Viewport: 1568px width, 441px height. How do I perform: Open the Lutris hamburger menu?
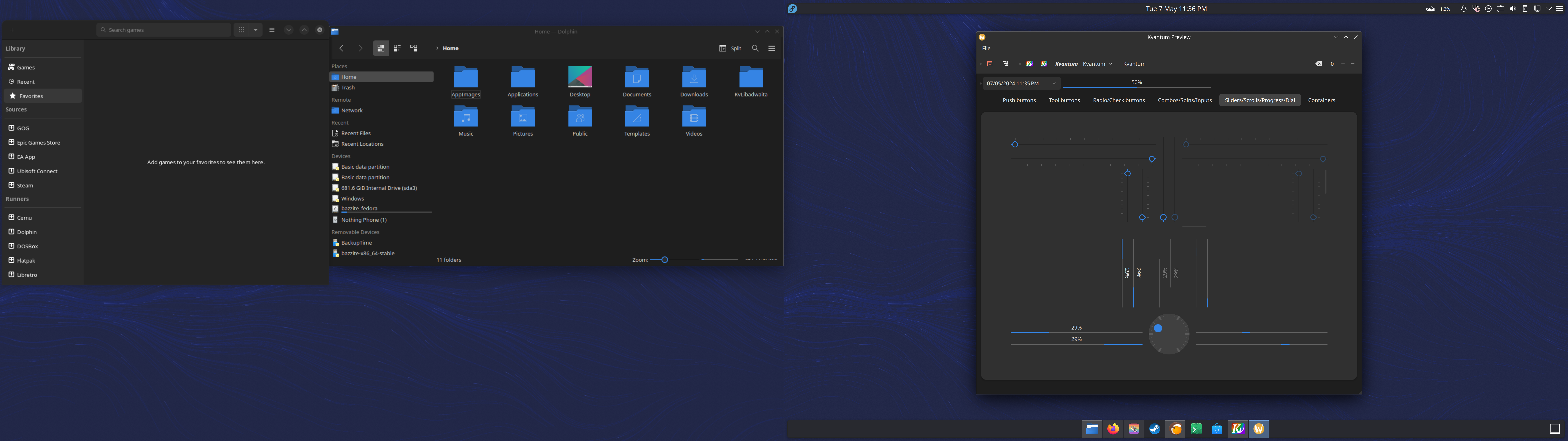point(272,30)
